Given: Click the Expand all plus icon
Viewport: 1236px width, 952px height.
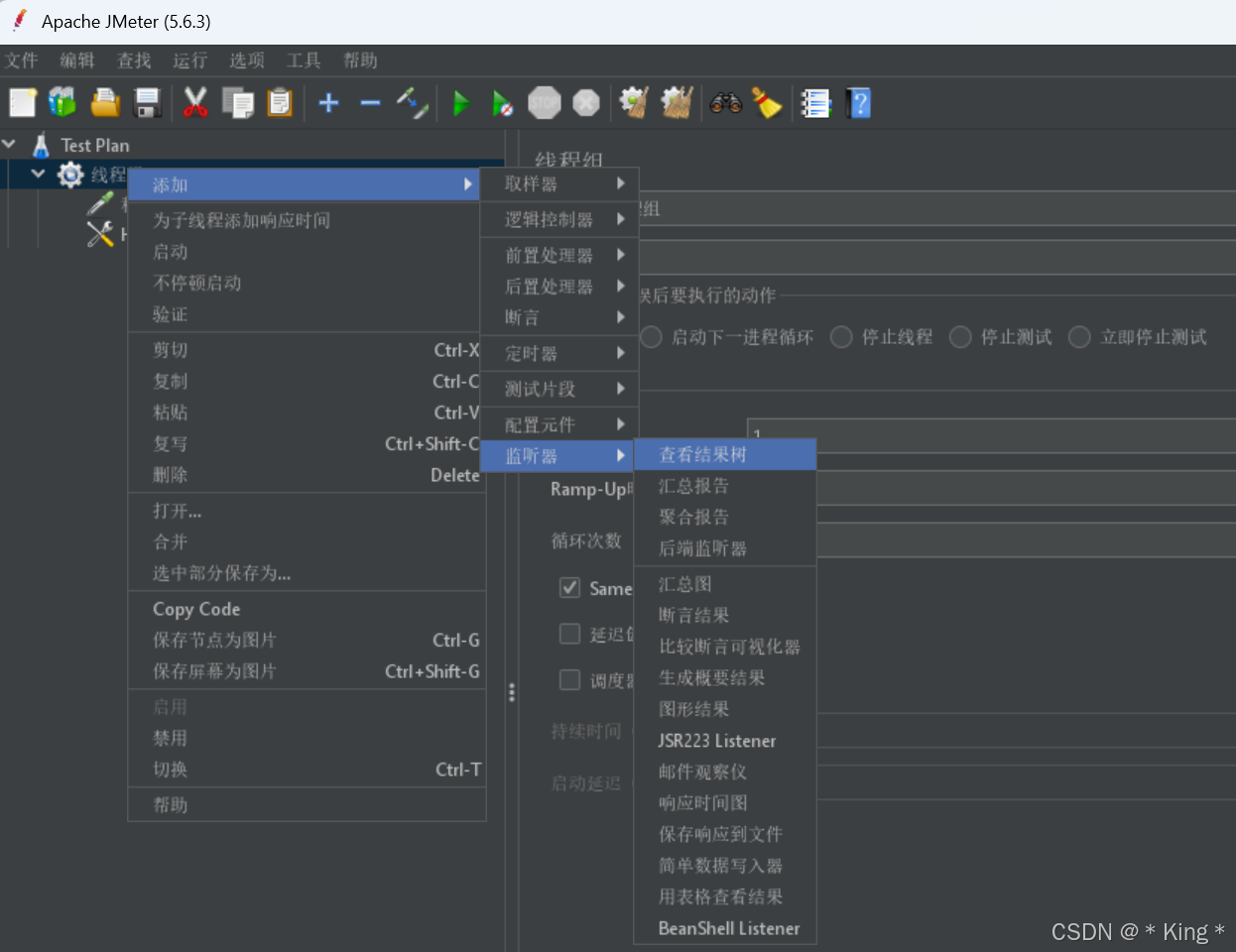Looking at the screenshot, I should [328, 102].
